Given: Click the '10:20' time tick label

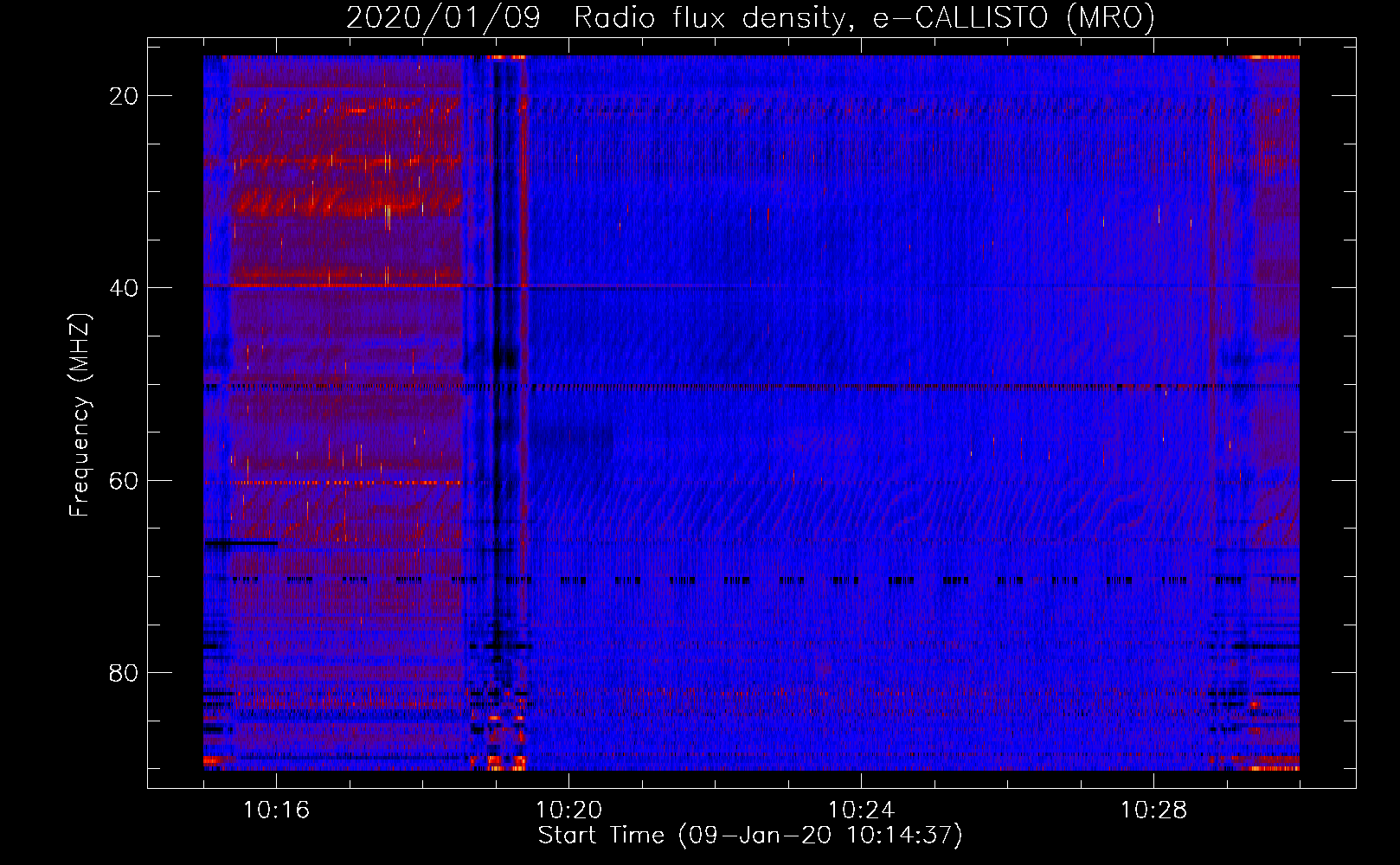Looking at the screenshot, I should [568, 811].
